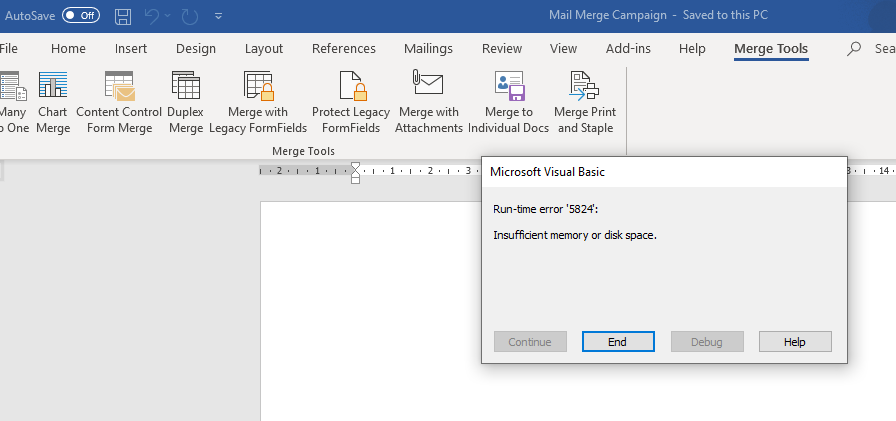Launch the Chart Merge tool
896x421 pixels.
(53, 102)
